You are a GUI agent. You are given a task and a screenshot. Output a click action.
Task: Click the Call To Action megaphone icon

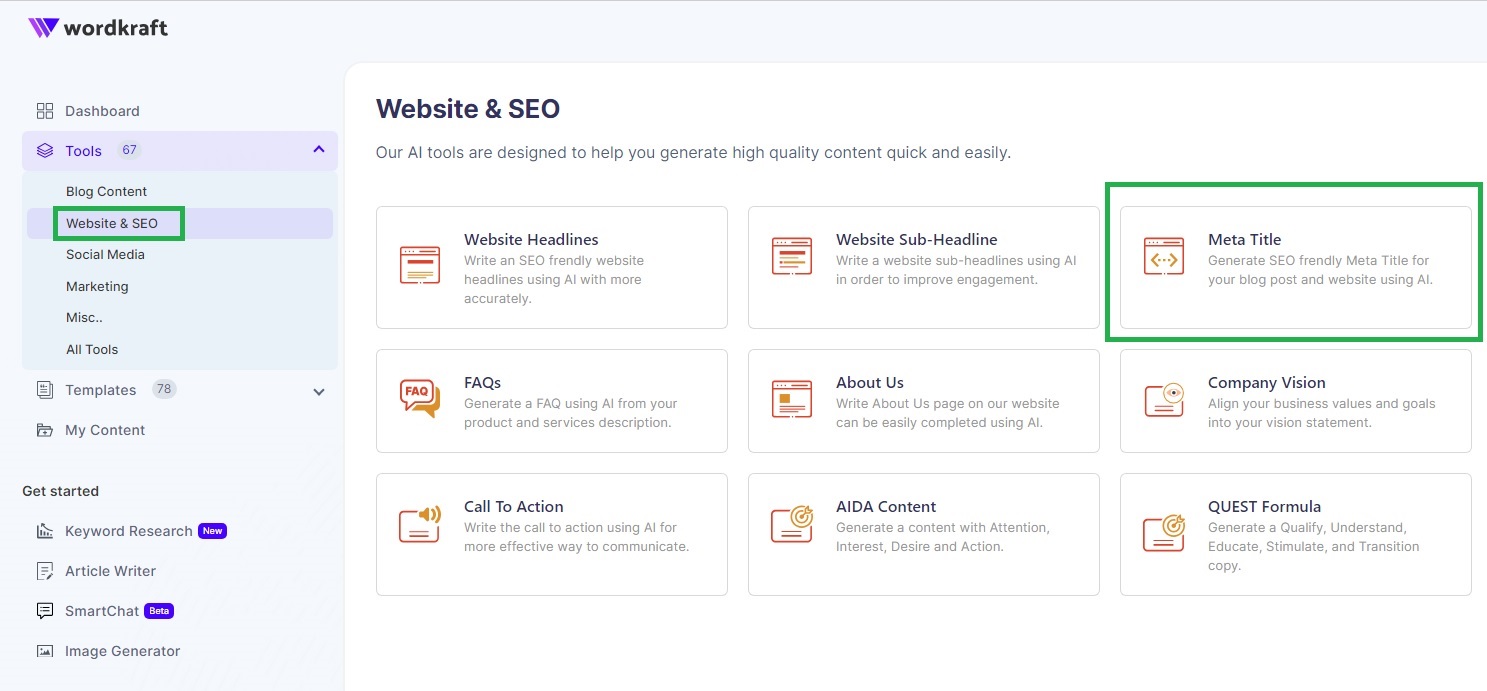pos(419,523)
